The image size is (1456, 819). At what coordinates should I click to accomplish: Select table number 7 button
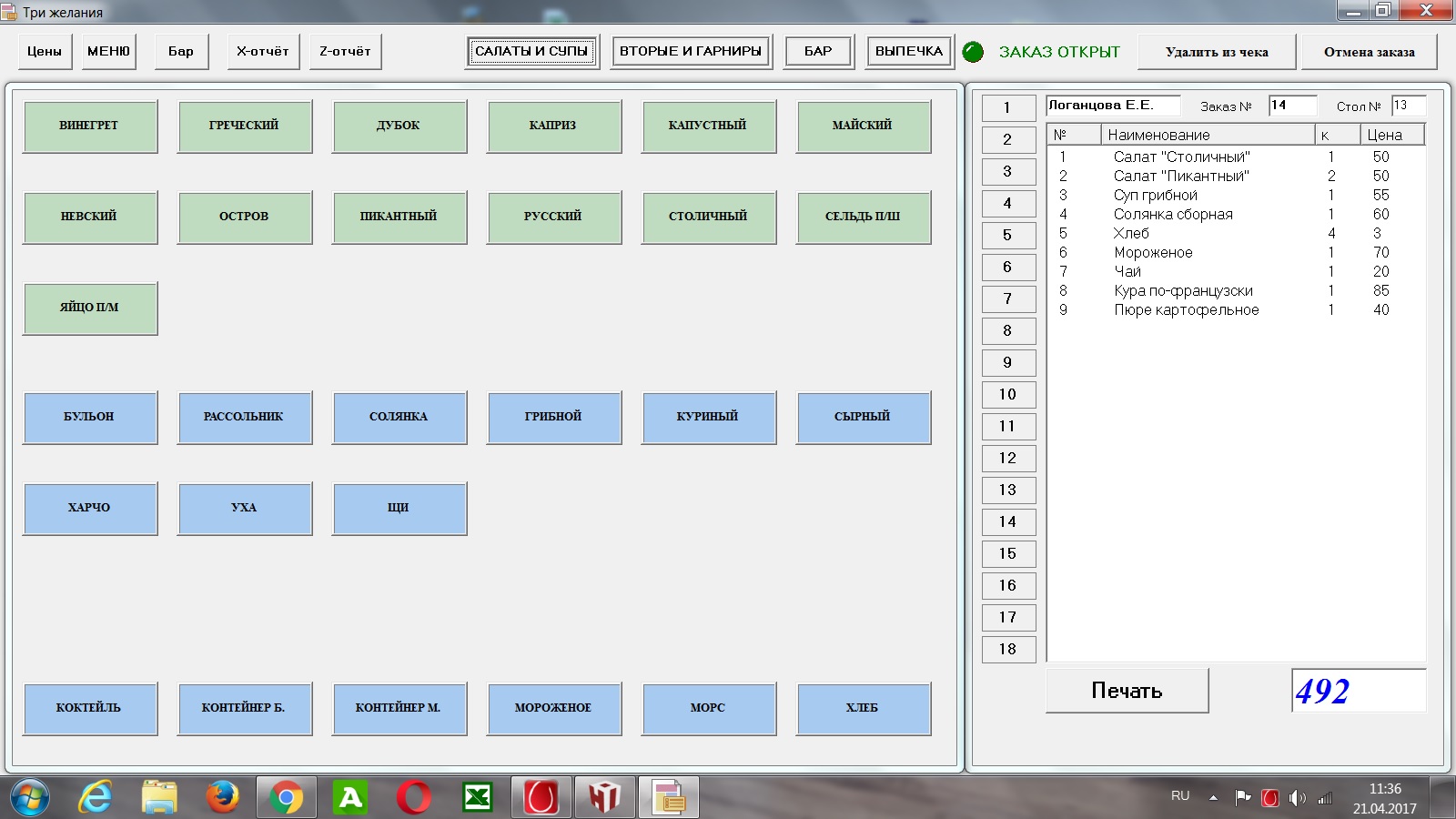(1007, 298)
